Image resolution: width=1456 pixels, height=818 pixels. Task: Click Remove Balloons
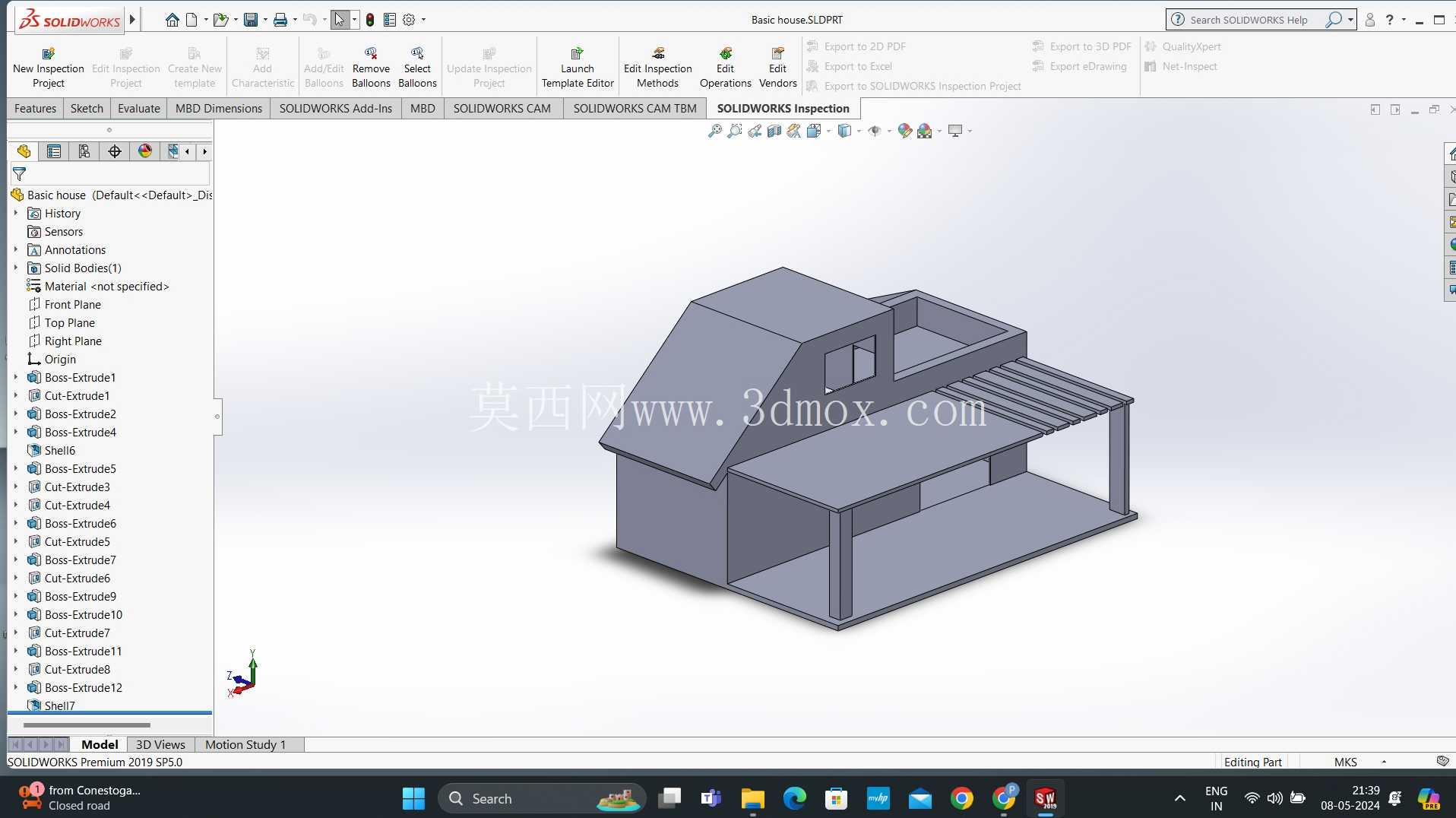click(371, 68)
